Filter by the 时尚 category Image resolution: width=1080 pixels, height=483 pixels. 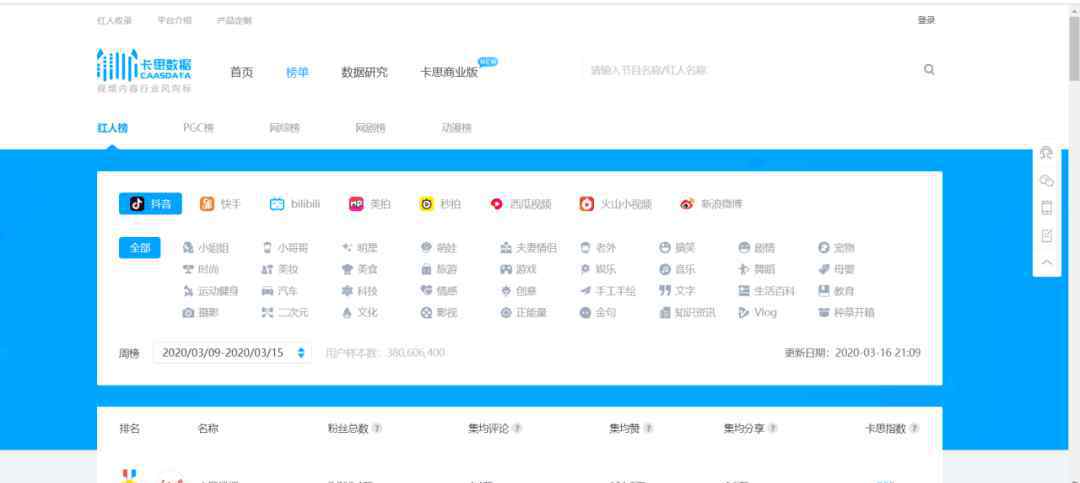201,269
